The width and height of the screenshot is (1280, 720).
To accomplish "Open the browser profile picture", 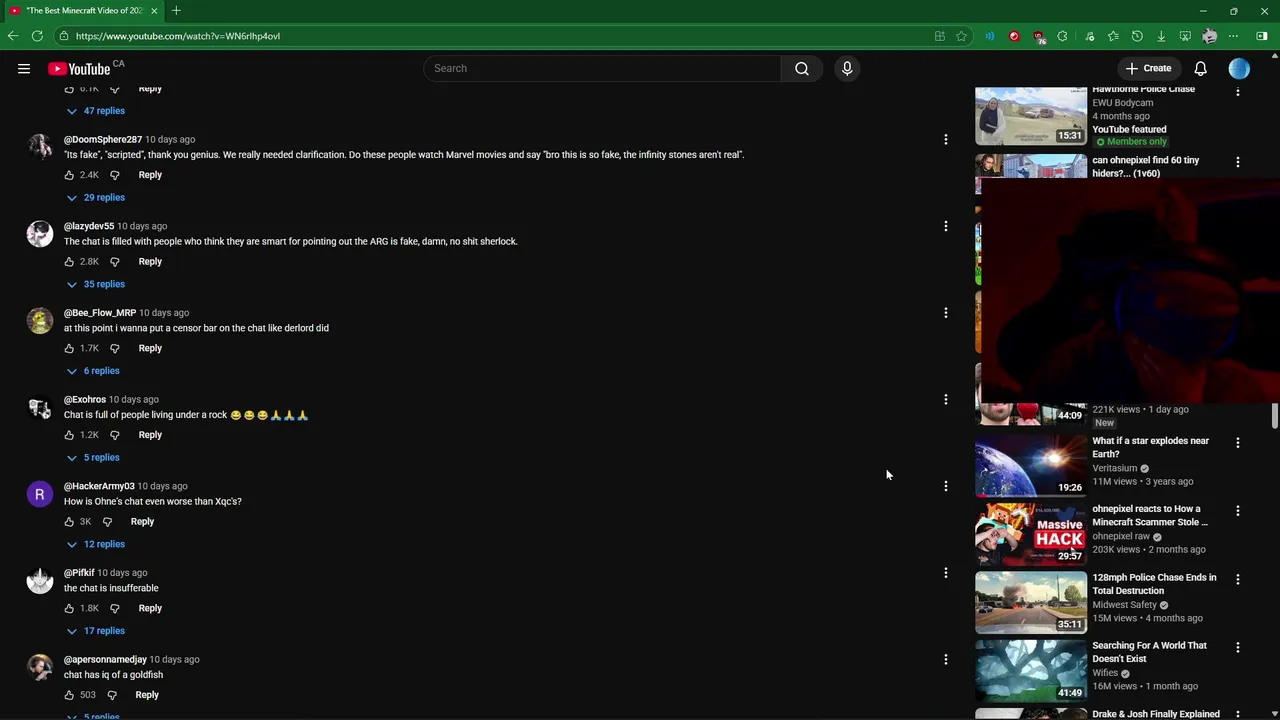I will click(1209, 36).
